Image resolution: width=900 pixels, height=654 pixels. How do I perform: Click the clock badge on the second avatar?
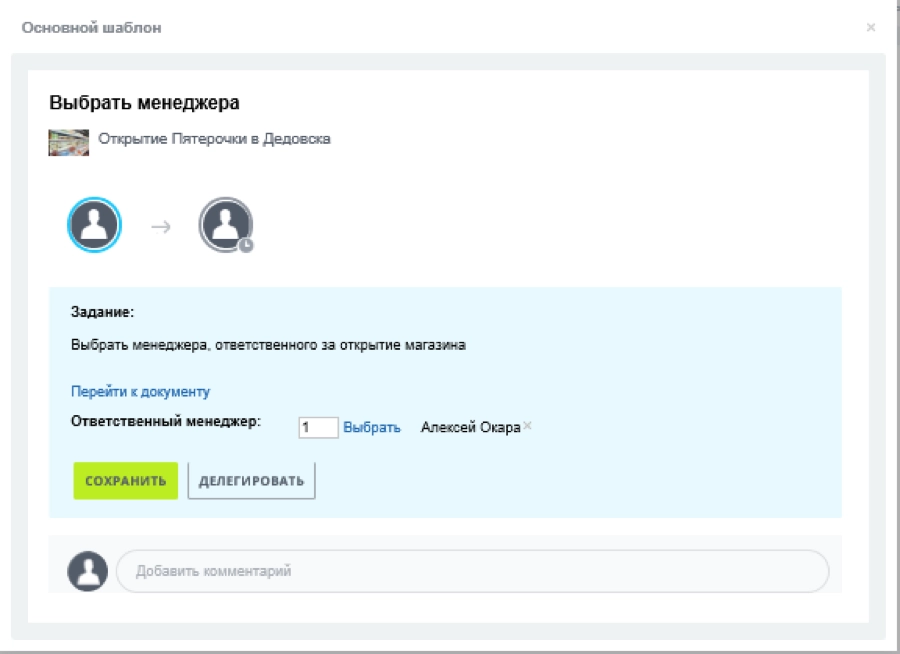point(246,244)
